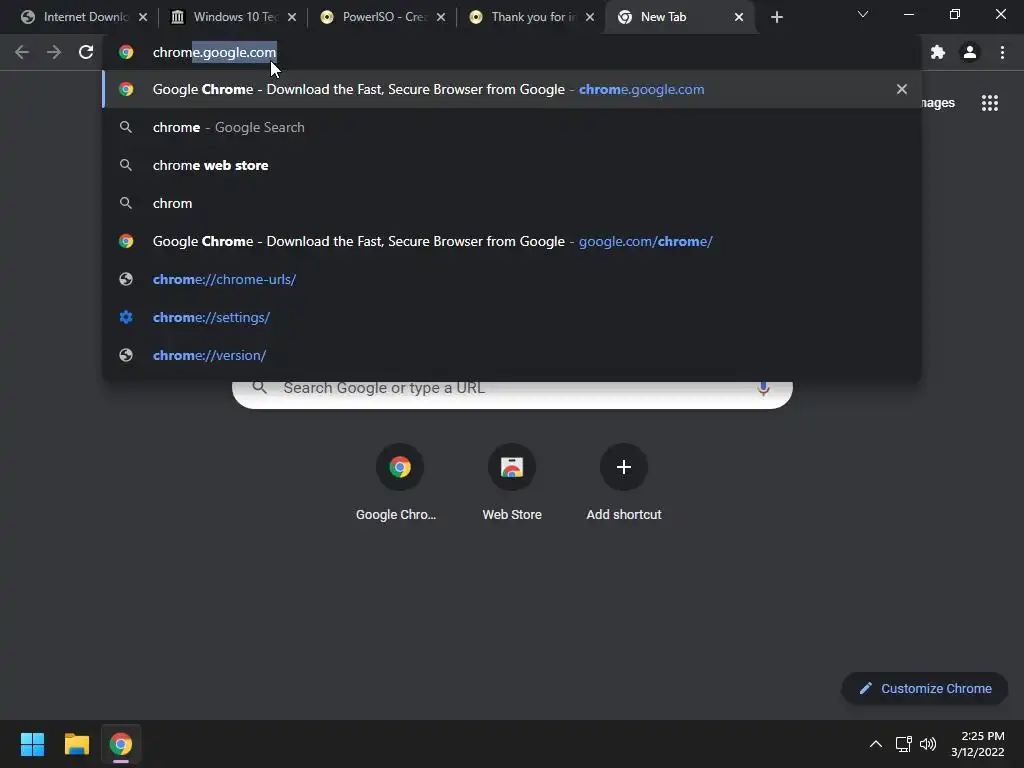1024x768 pixels.
Task: Open the Web Store shortcut tile
Action: pos(512,483)
